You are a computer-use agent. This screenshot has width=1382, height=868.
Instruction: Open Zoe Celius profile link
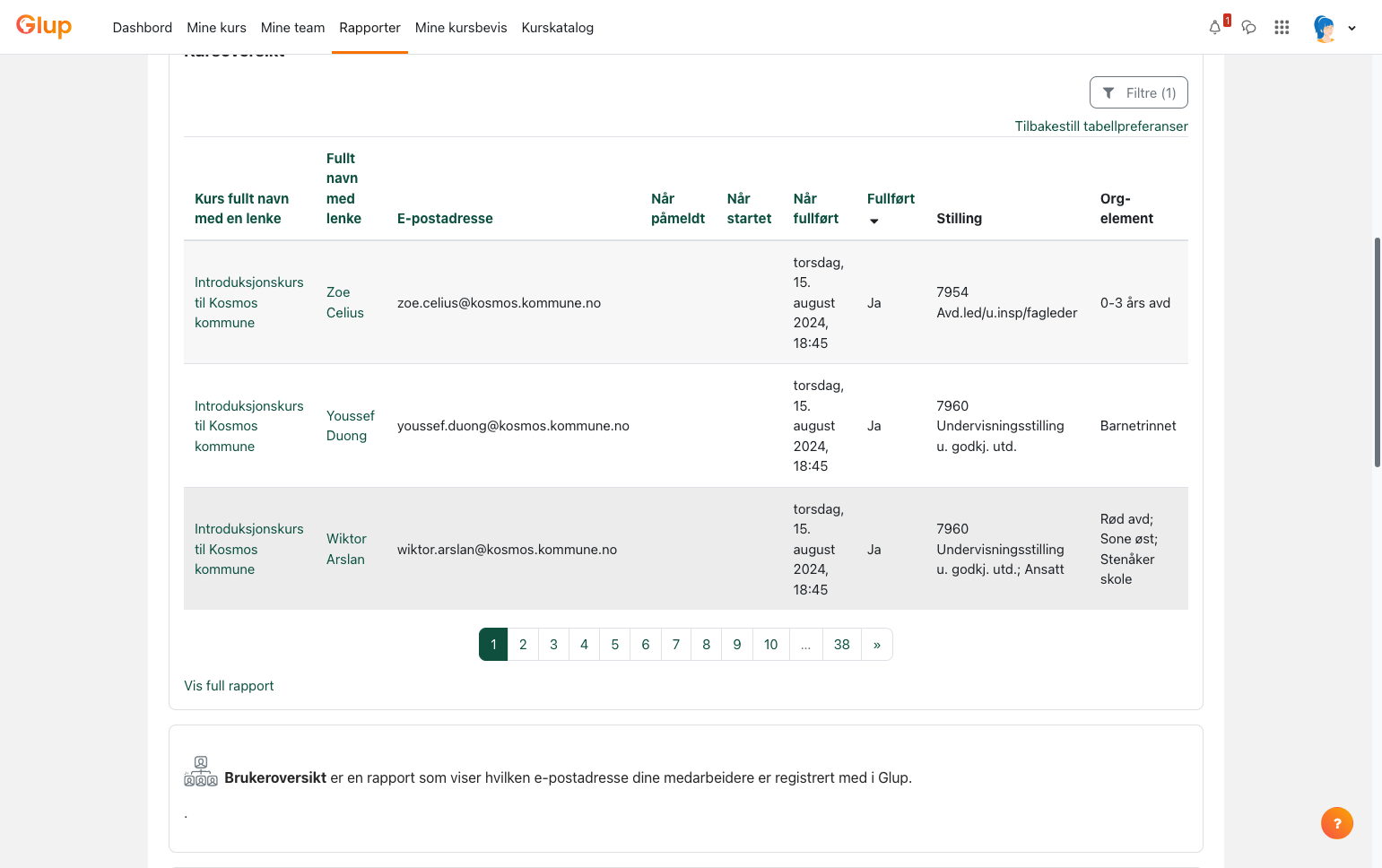pos(345,302)
